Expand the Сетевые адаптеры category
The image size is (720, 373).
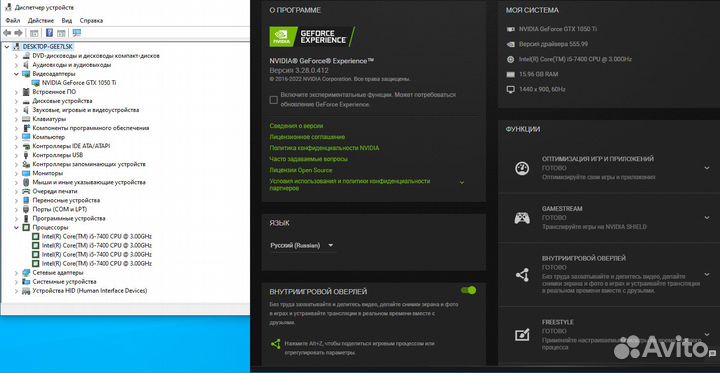click(17, 272)
